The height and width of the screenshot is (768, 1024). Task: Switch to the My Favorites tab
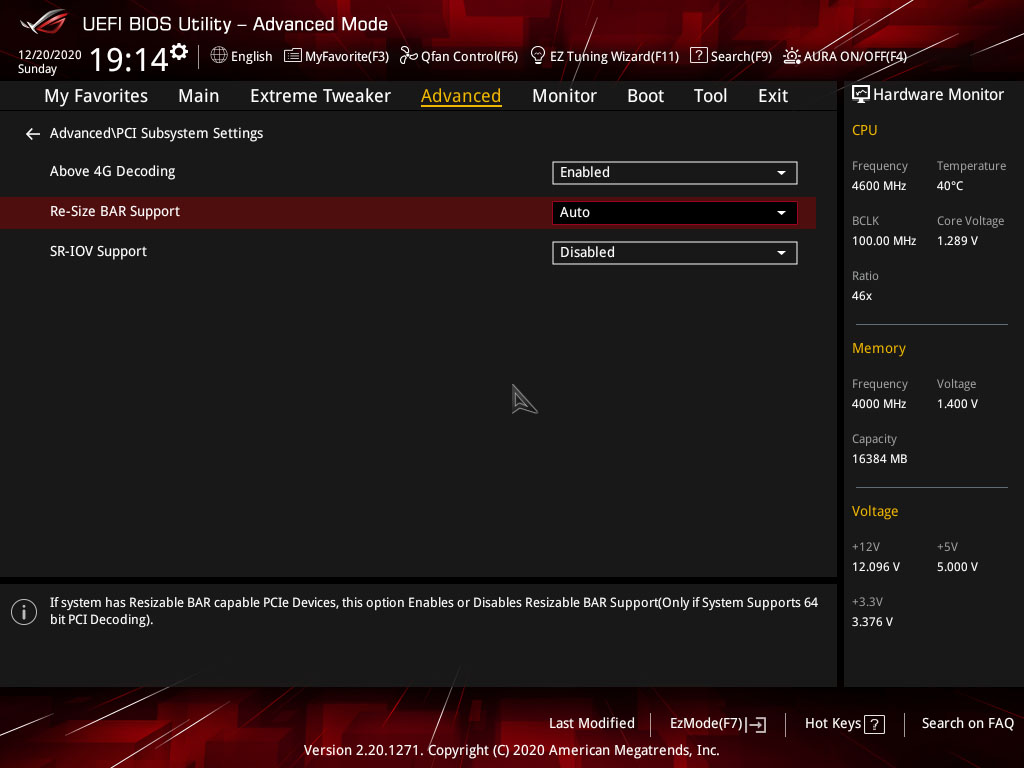96,96
